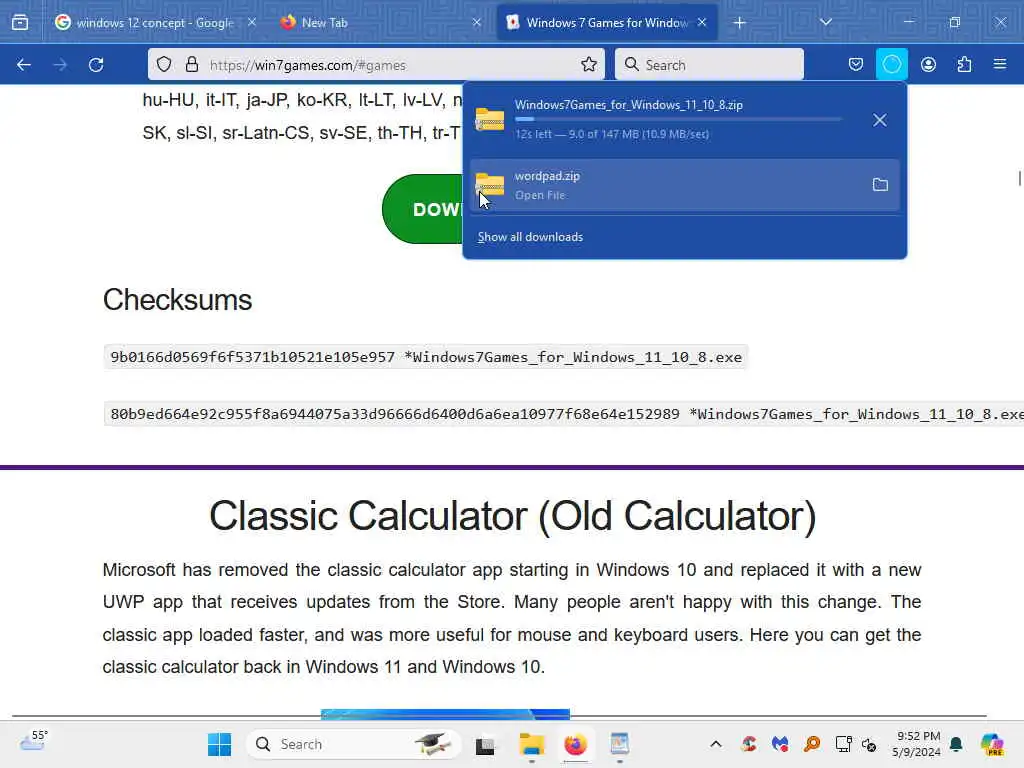Open the Extensions puzzle icon
Screen dimensions: 1024x768
[964, 65]
